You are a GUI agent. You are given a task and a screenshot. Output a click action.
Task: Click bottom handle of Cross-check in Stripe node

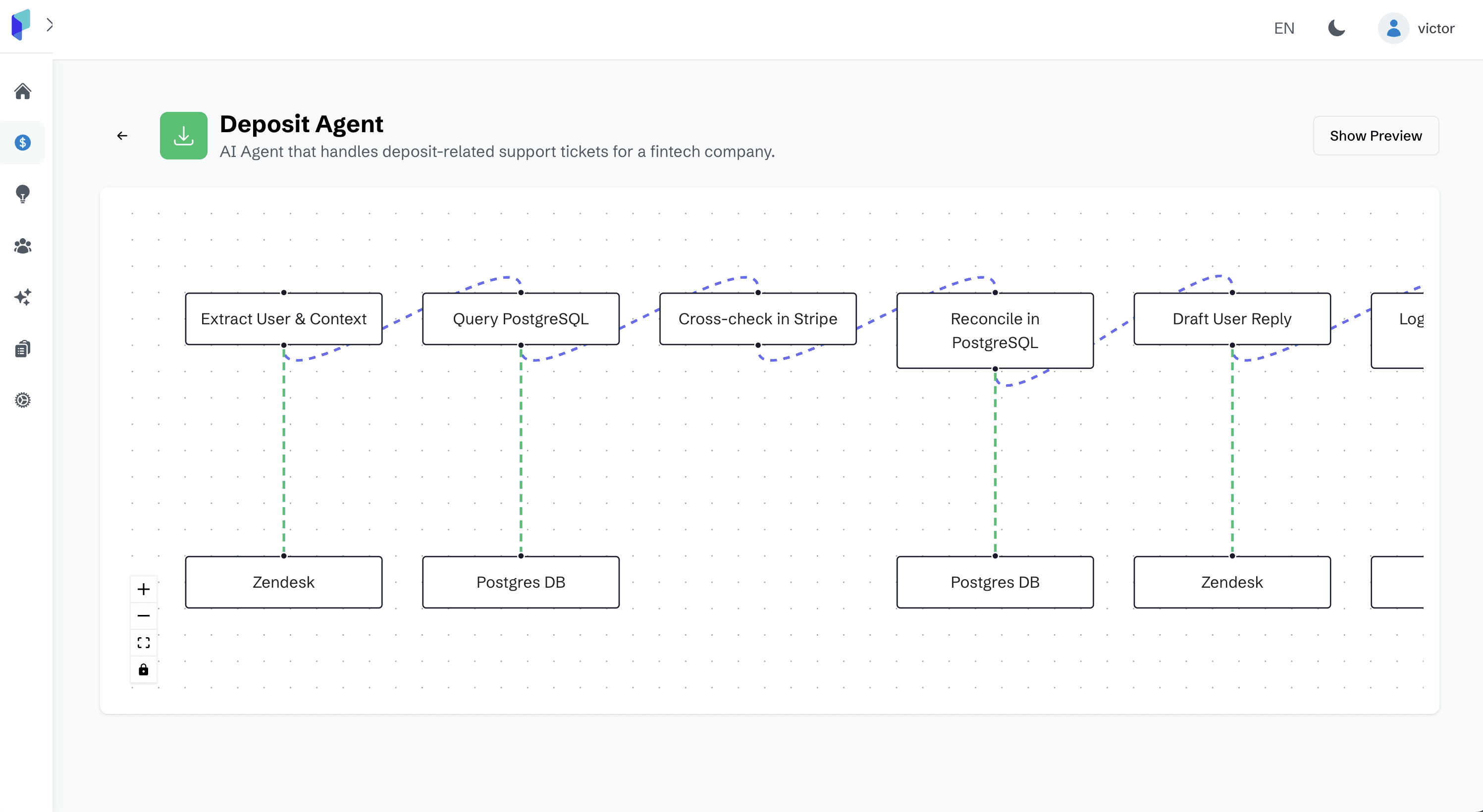coord(758,345)
